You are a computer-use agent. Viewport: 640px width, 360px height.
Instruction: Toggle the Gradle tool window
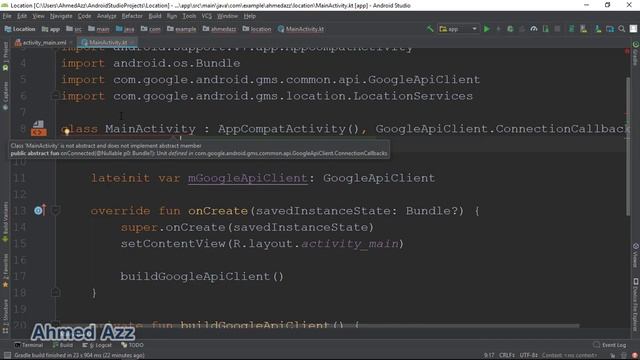[635, 53]
